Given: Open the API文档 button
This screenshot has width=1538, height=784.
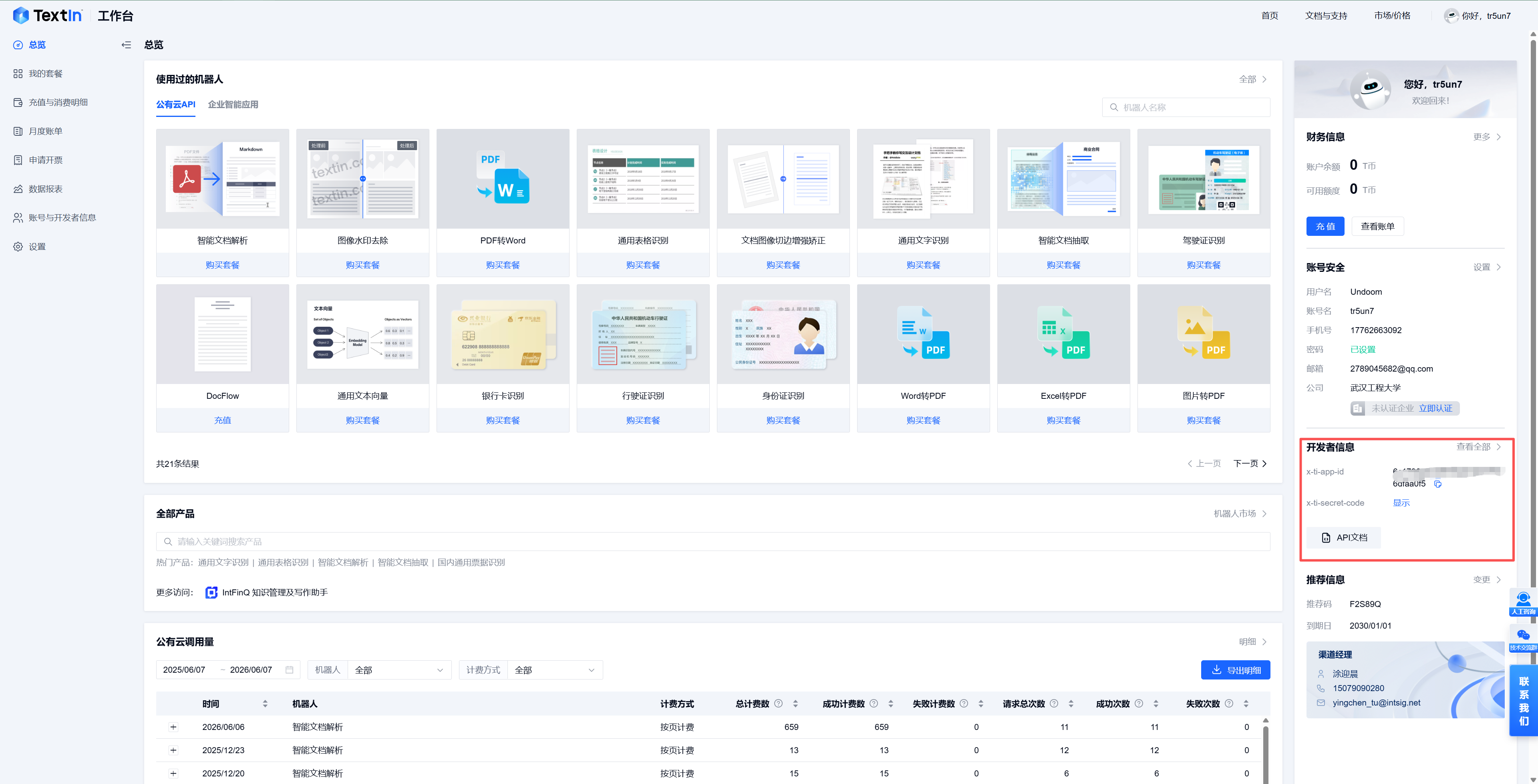Looking at the screenshot, I should click(1343, 537).
